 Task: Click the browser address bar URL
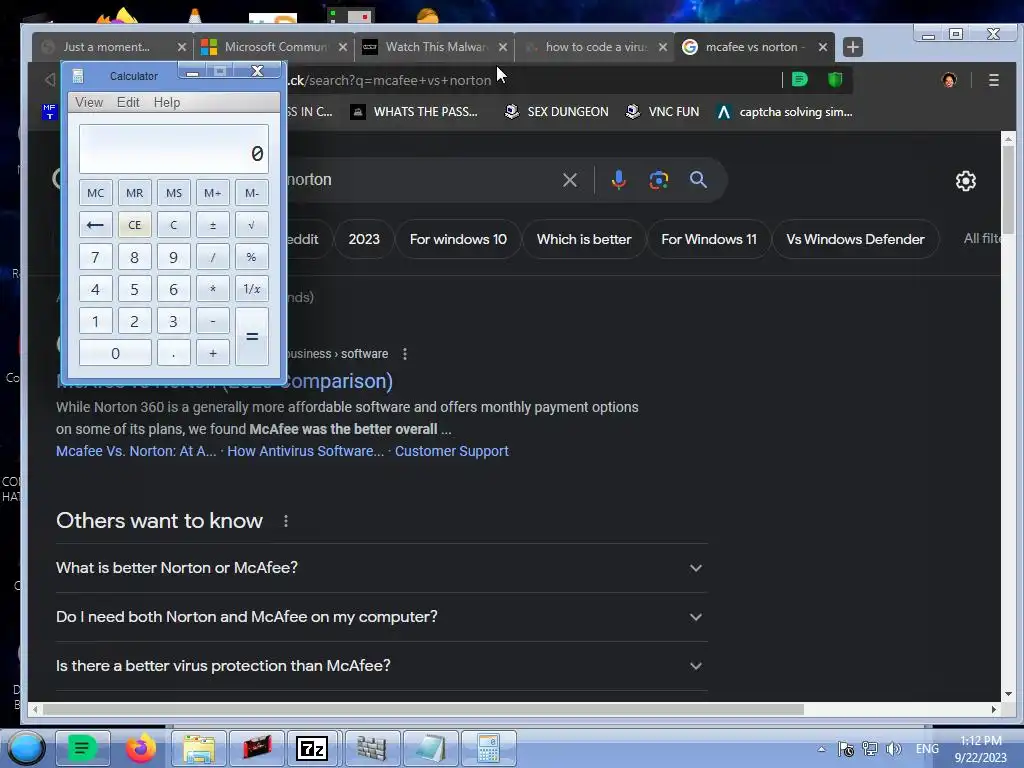[x=390, y=80]
